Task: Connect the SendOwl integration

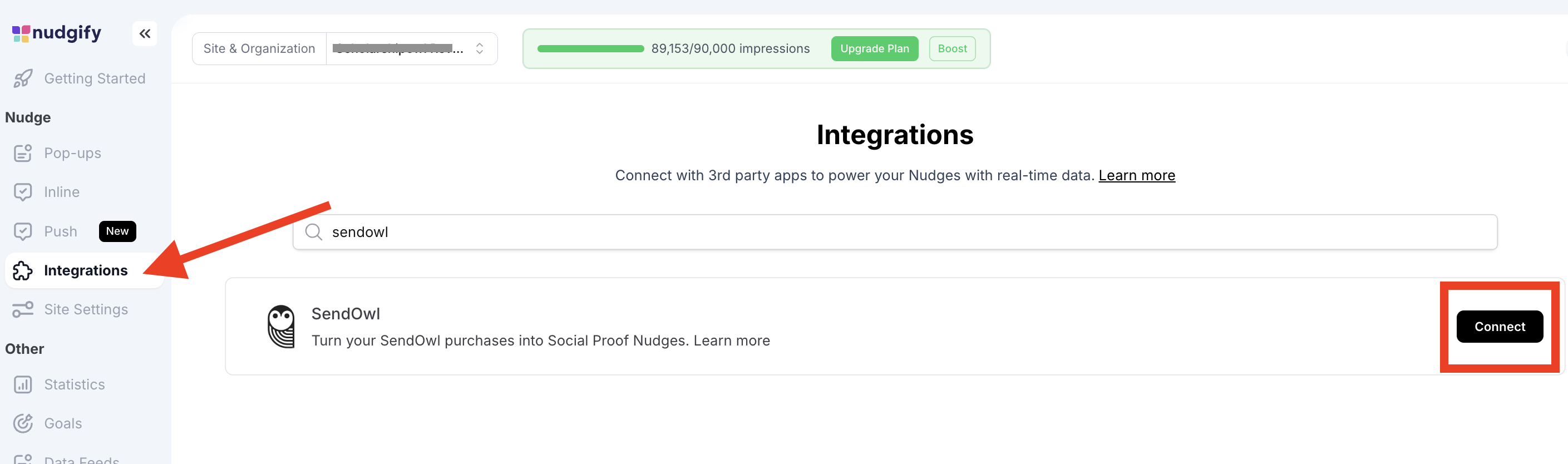Action: (x=1499, y=327)
